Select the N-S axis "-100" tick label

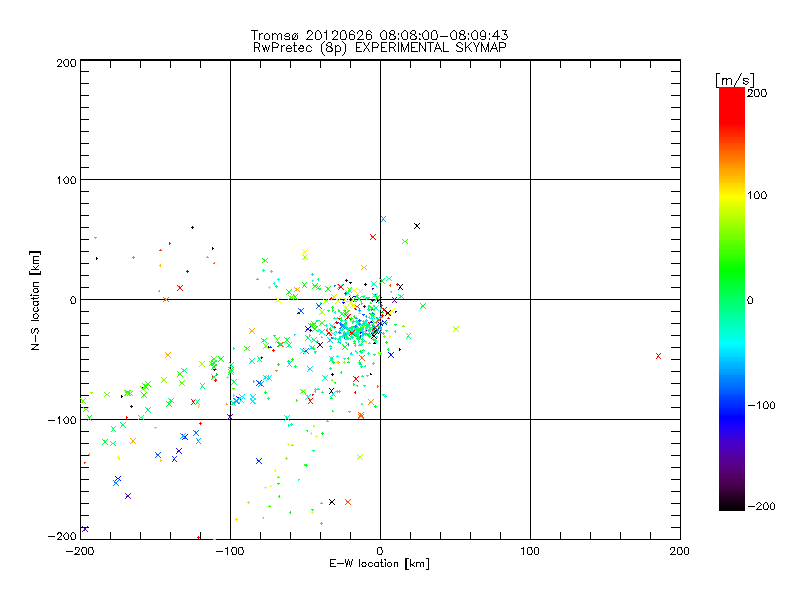coord(62,420)
